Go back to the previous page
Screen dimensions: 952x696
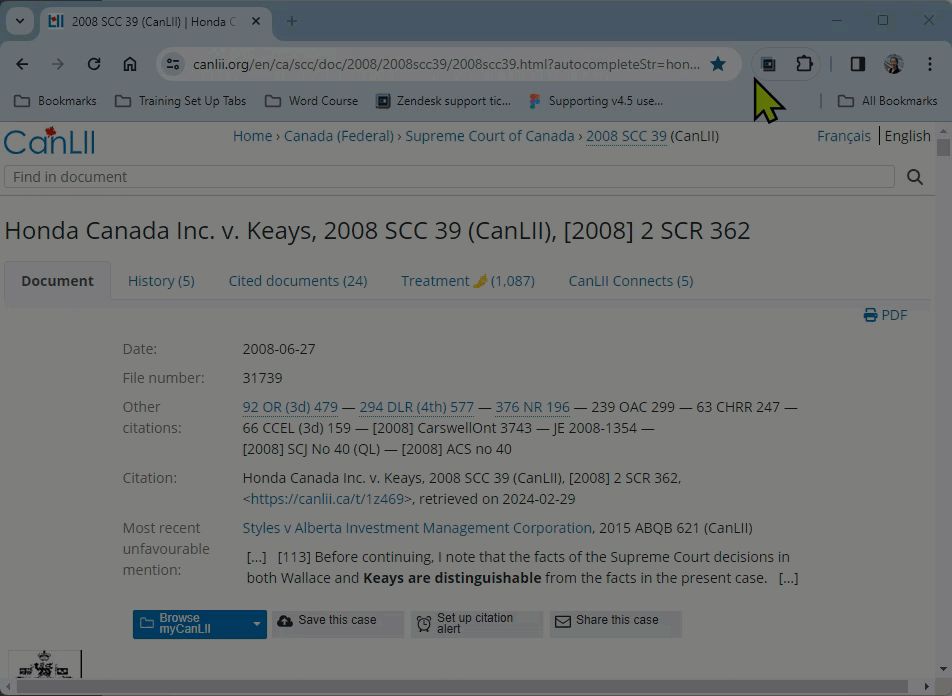(x=22, y=64)
